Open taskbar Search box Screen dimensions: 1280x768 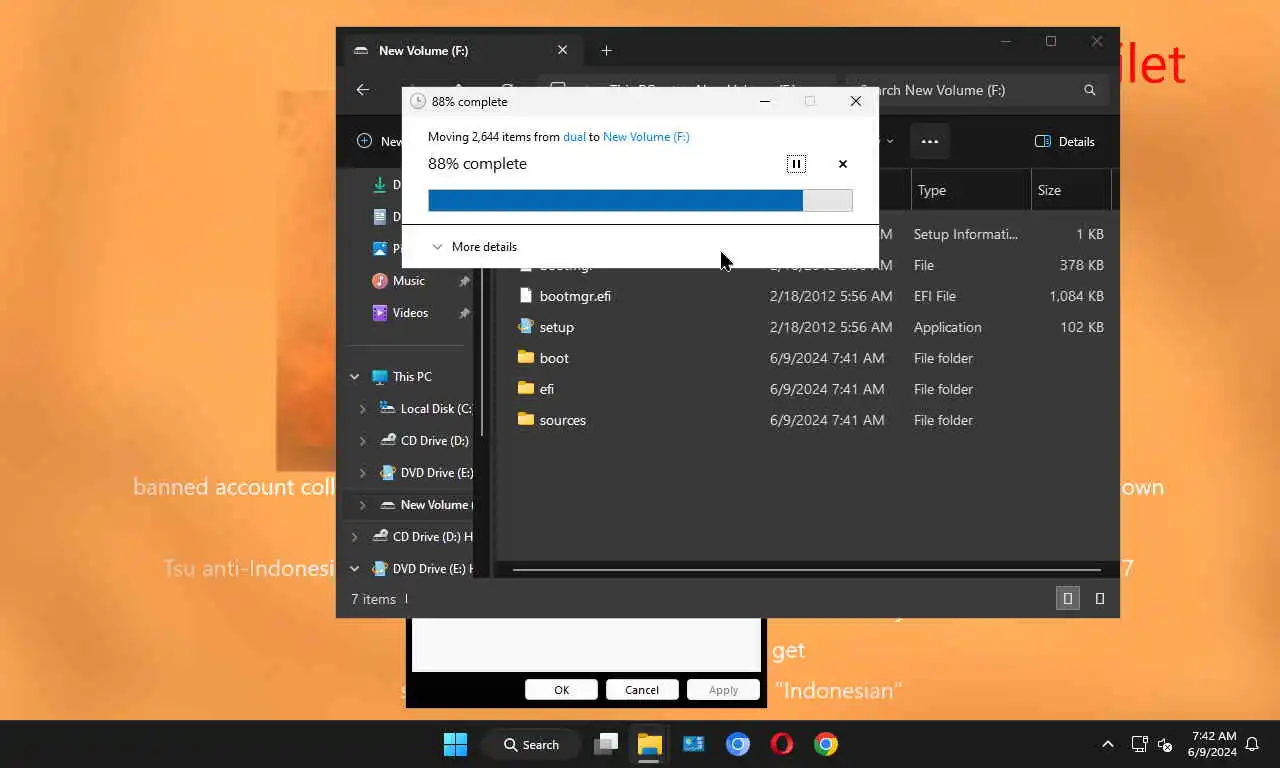click(531, 744)
